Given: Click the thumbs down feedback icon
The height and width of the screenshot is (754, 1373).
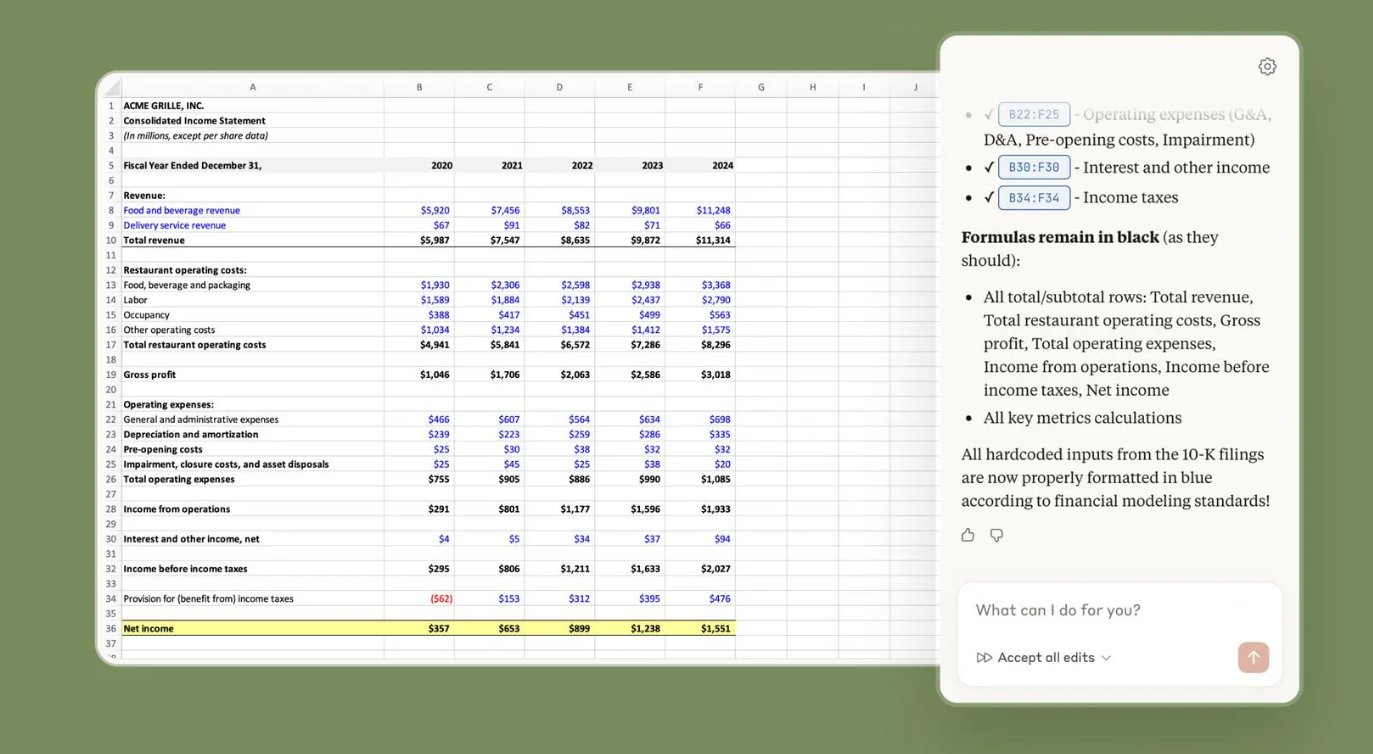Looking at the screenshot, I should [996, 536].
